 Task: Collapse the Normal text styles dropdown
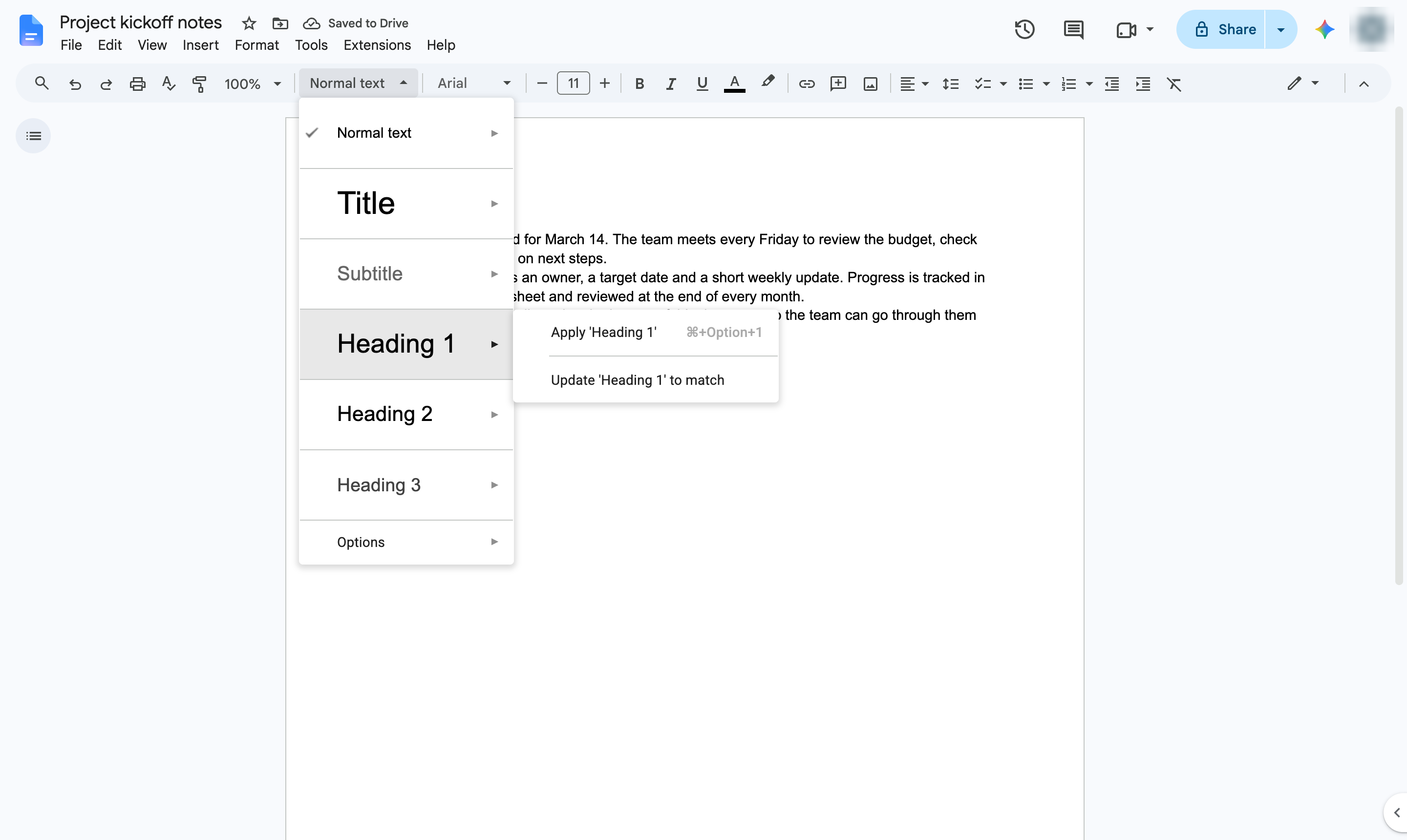[359, 83]
